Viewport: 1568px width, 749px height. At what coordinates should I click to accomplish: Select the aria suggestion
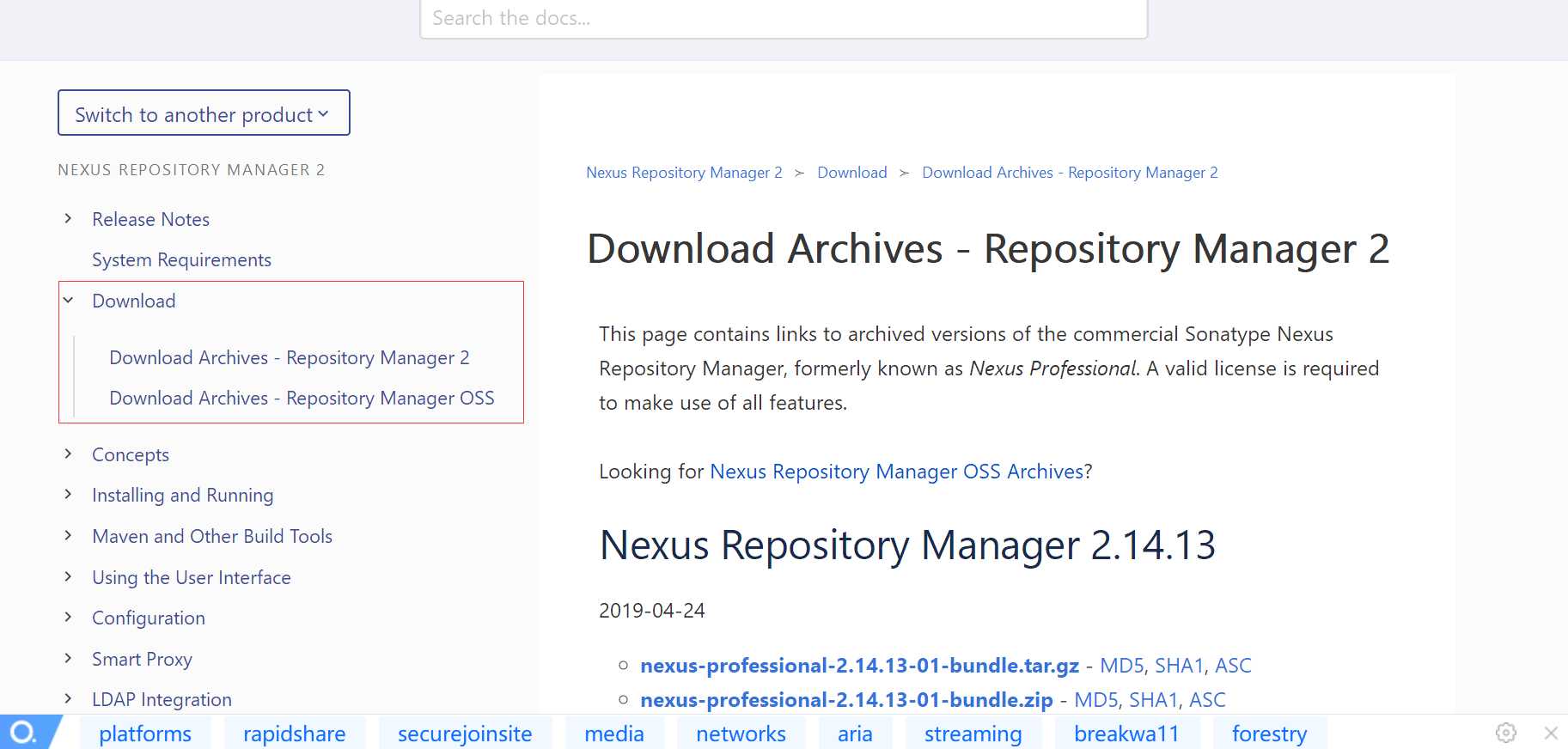coord(855,734)
